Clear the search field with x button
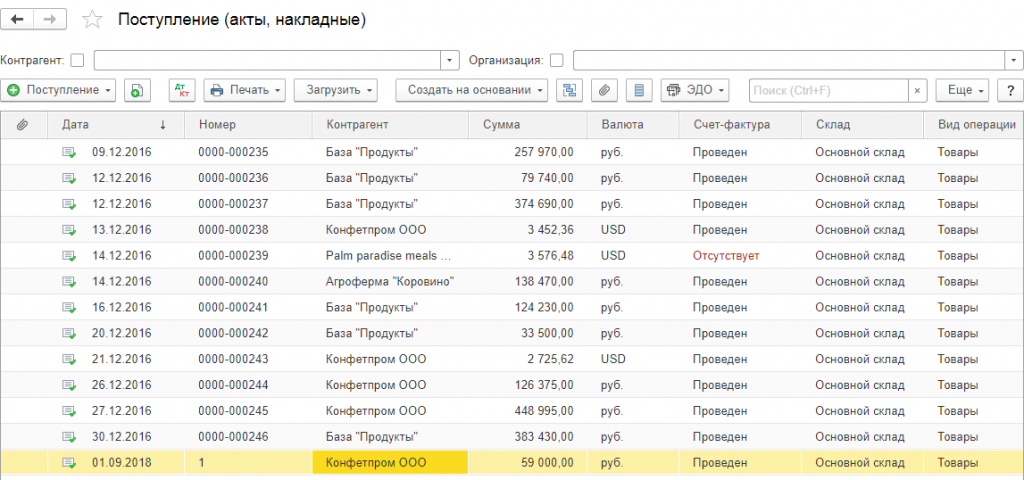The height and width of the screenshot is (480, 1024). [x=917, y=90]
